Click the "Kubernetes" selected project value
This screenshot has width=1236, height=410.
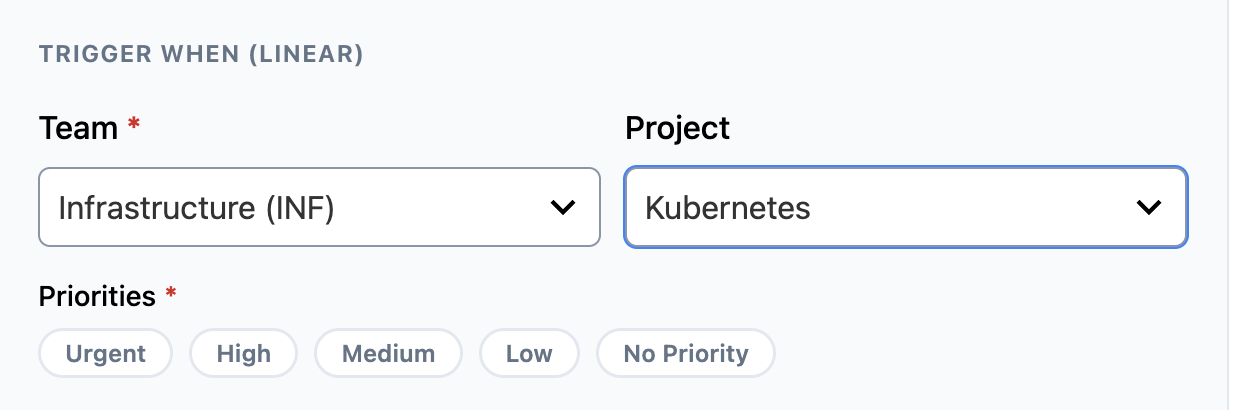coord(727,208)
